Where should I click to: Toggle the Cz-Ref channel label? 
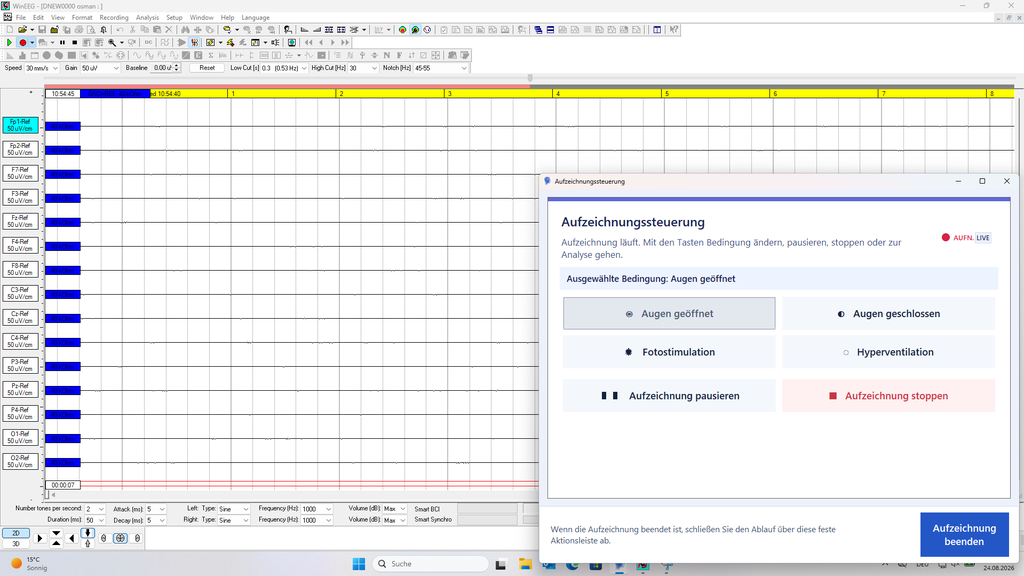[x=20, y=317]
